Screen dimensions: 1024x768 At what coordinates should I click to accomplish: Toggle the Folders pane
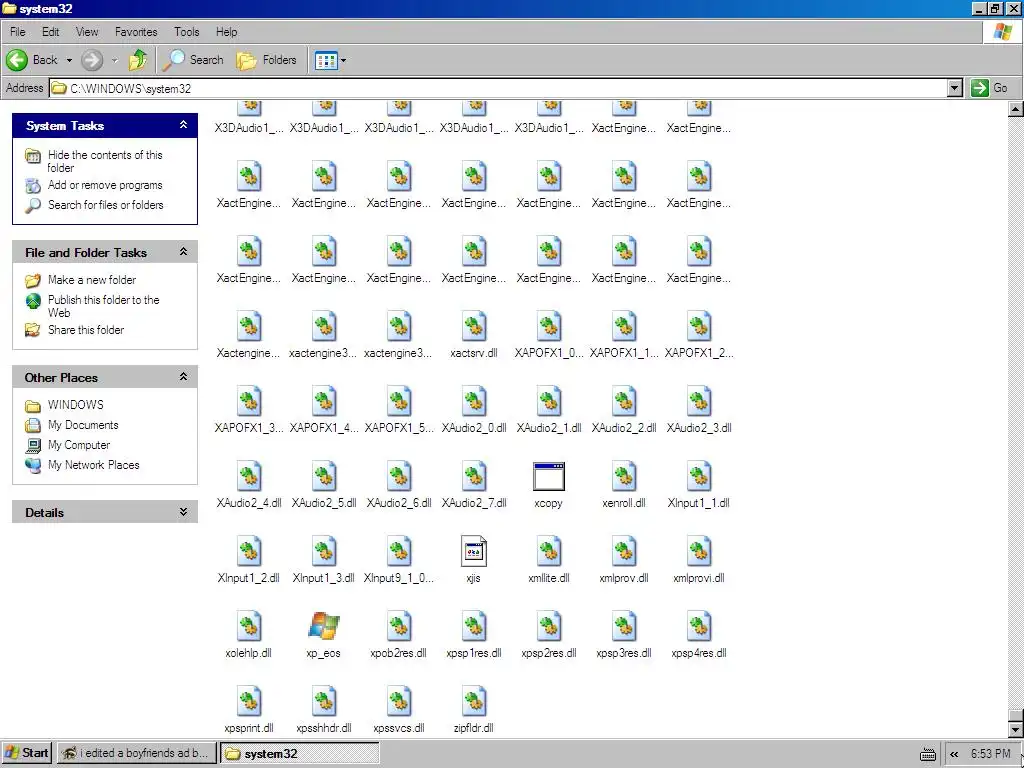(266, 60)
